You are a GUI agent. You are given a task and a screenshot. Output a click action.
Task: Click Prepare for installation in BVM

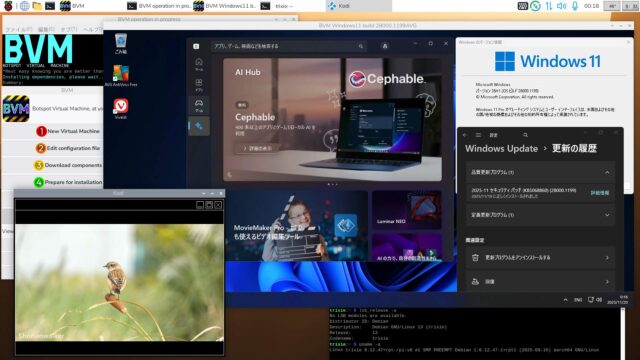point(68,182)
